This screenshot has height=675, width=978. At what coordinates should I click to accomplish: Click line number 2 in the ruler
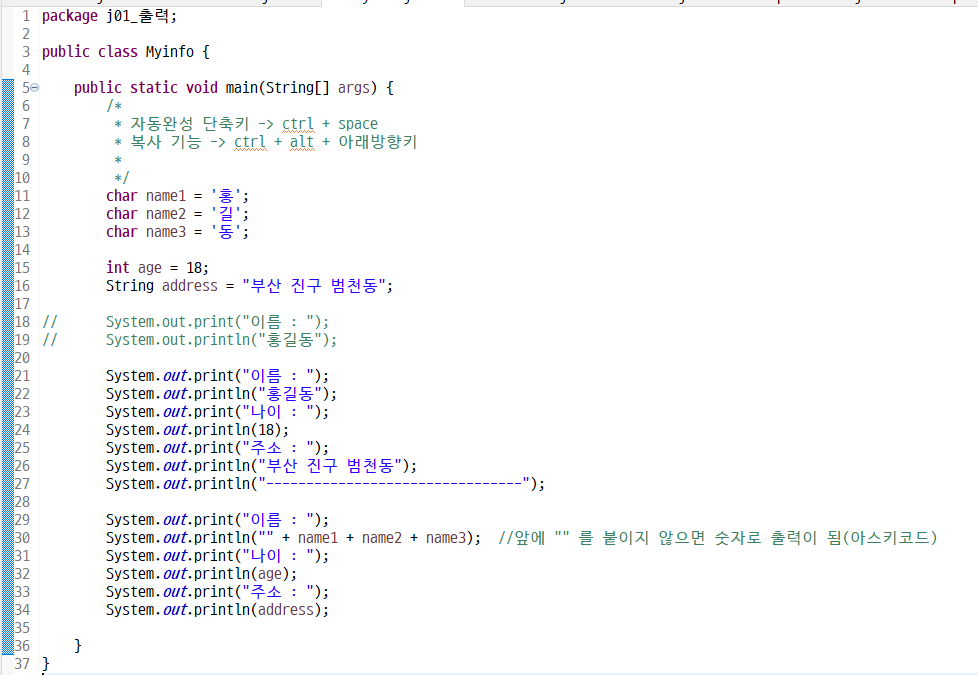click(x=26, y=34)
